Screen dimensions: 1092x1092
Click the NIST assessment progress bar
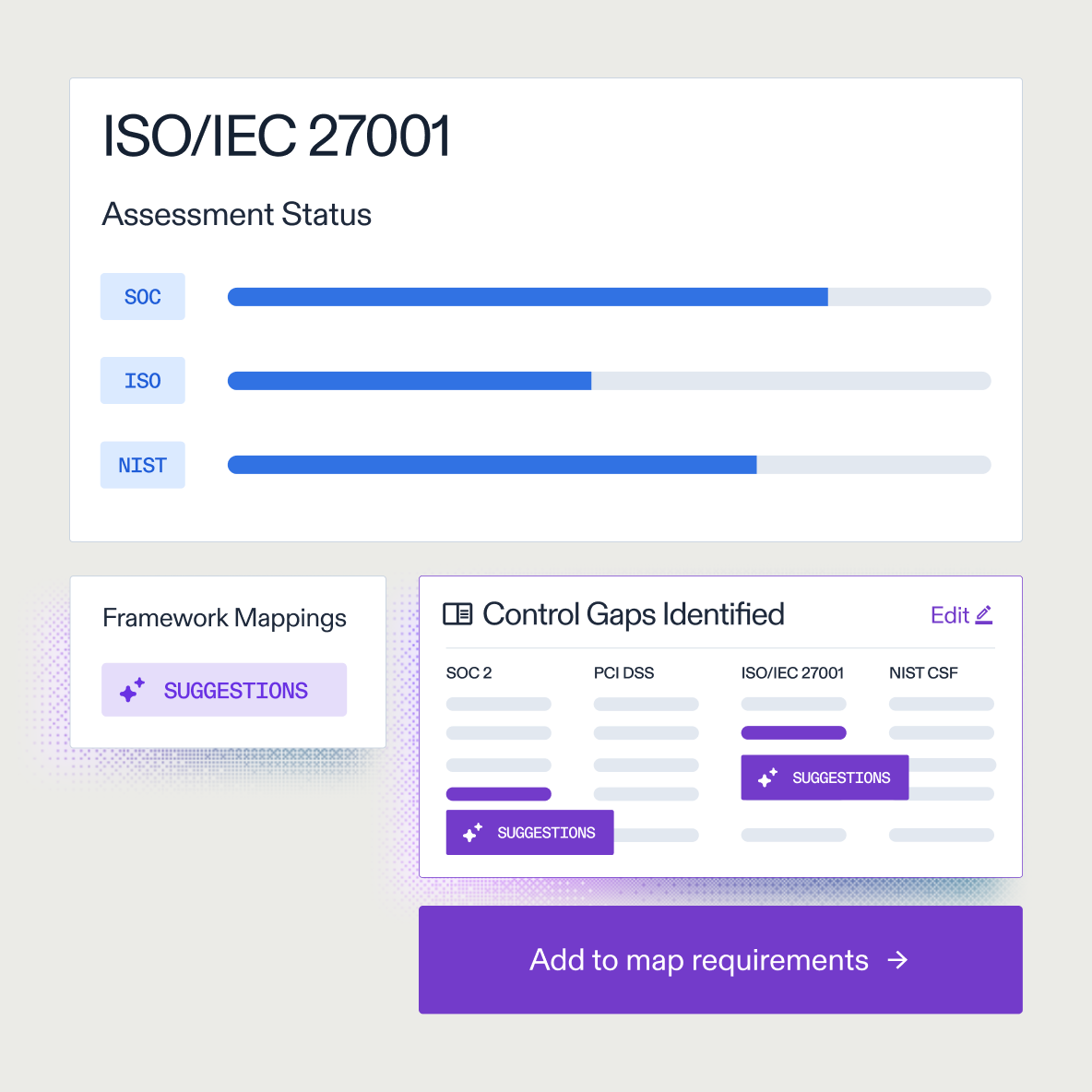tap(609, 465)
